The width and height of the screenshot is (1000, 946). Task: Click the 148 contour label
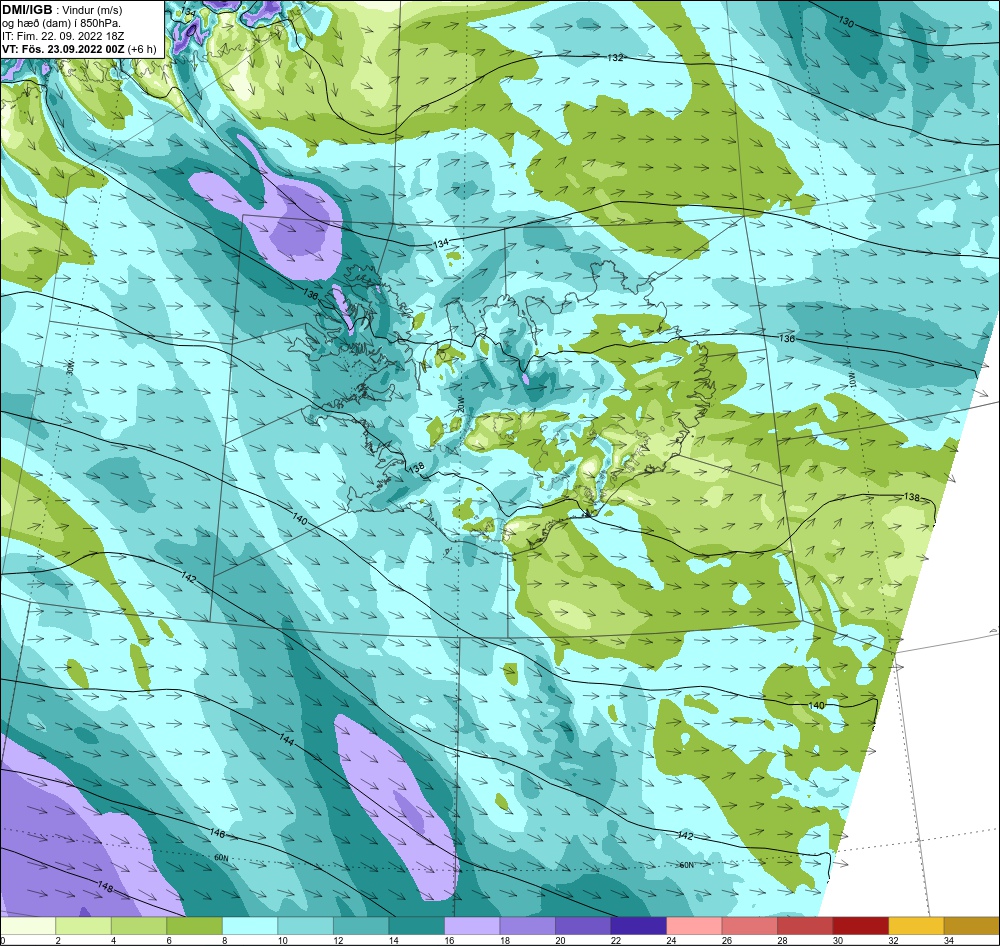pyautogui.click(x=106, y=886)
